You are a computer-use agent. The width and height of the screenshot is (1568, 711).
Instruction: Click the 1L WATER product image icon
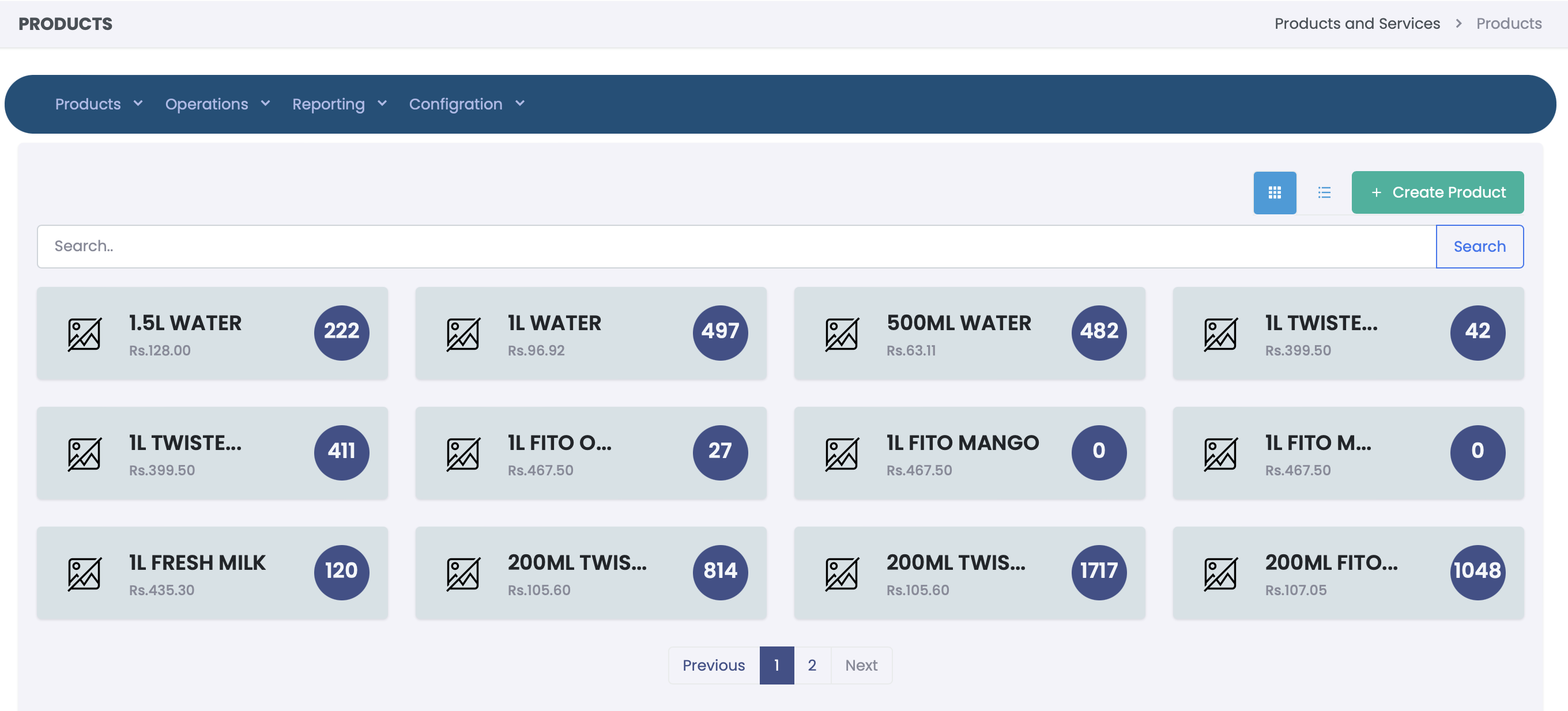[462, 334]
